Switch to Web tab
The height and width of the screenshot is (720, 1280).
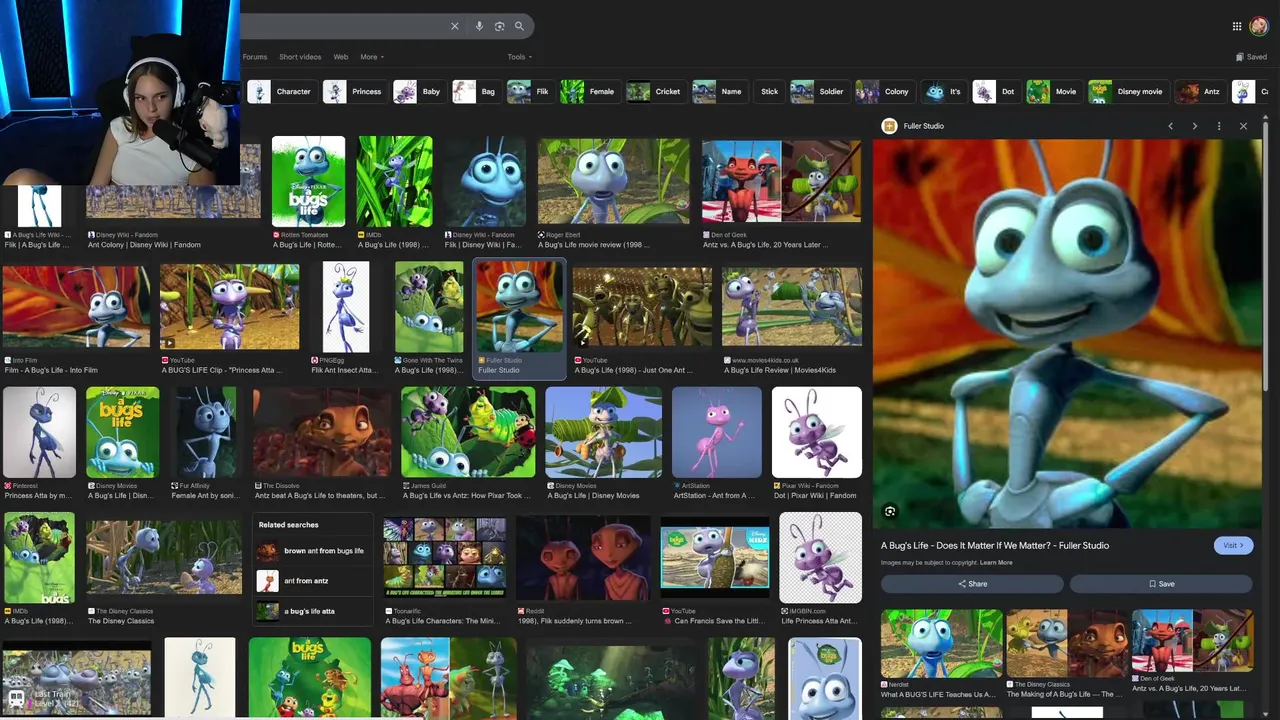[341, 57]
